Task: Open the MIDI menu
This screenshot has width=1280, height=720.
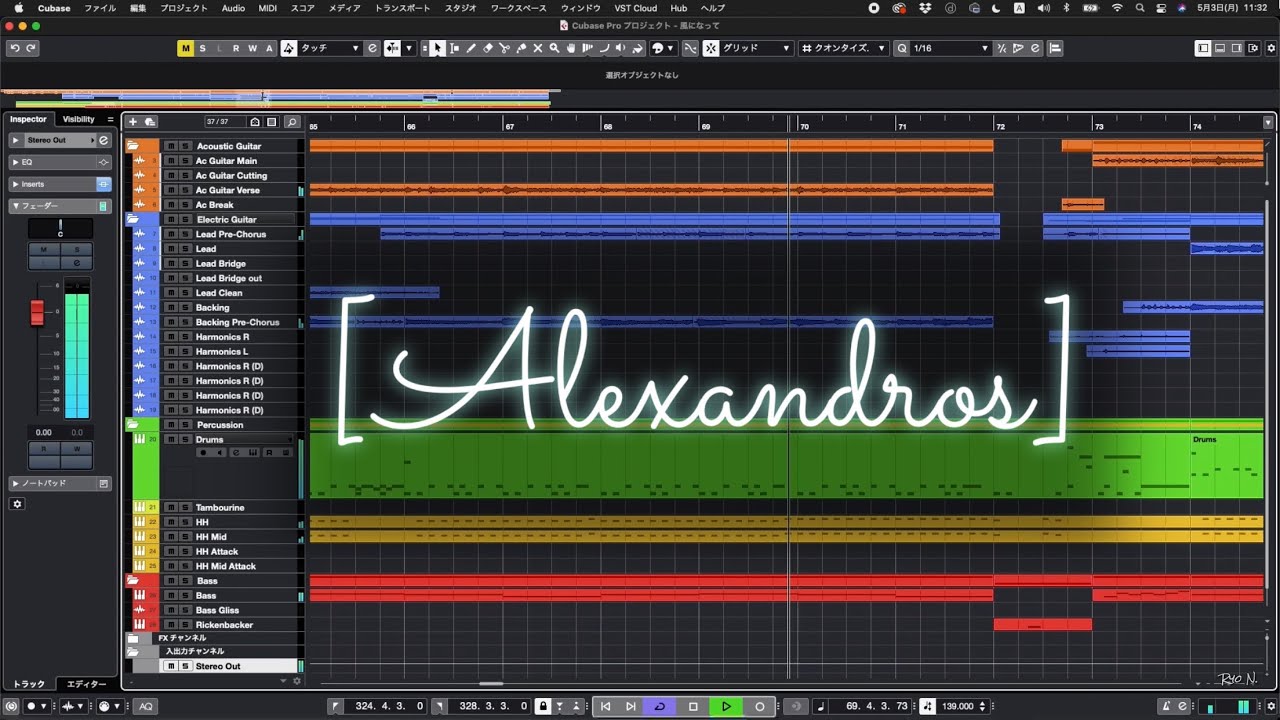Action: (x=268, y=8)
